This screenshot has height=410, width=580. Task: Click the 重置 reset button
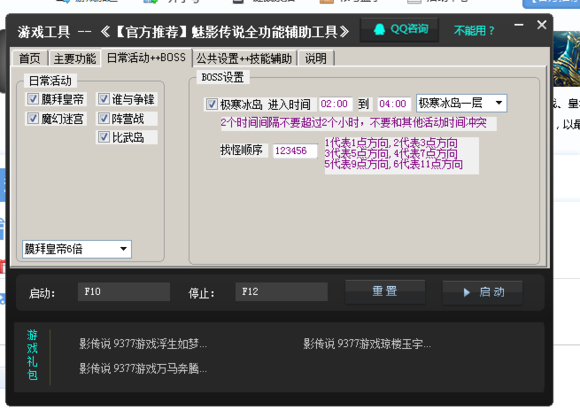[385, 292]
